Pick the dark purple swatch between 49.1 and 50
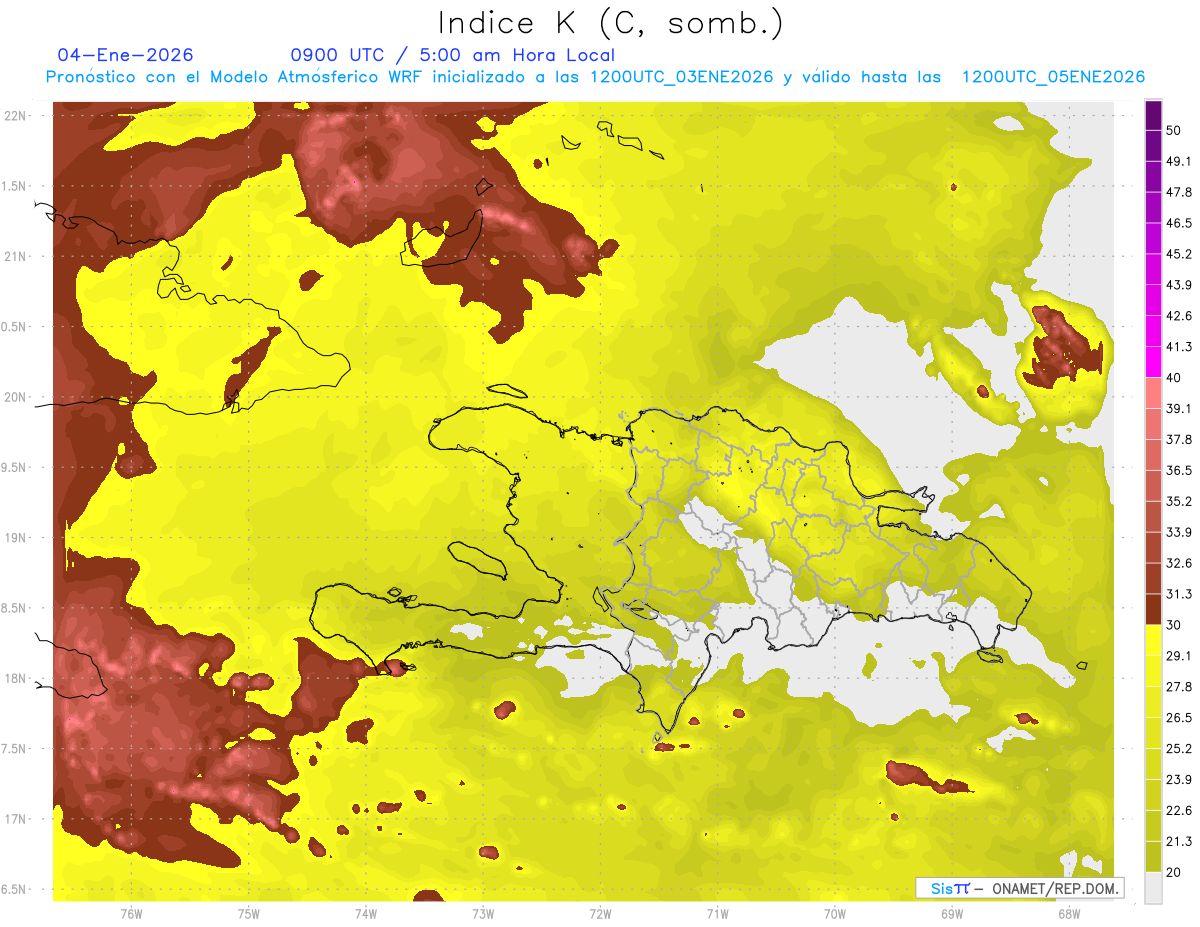 coord(1154,145)
